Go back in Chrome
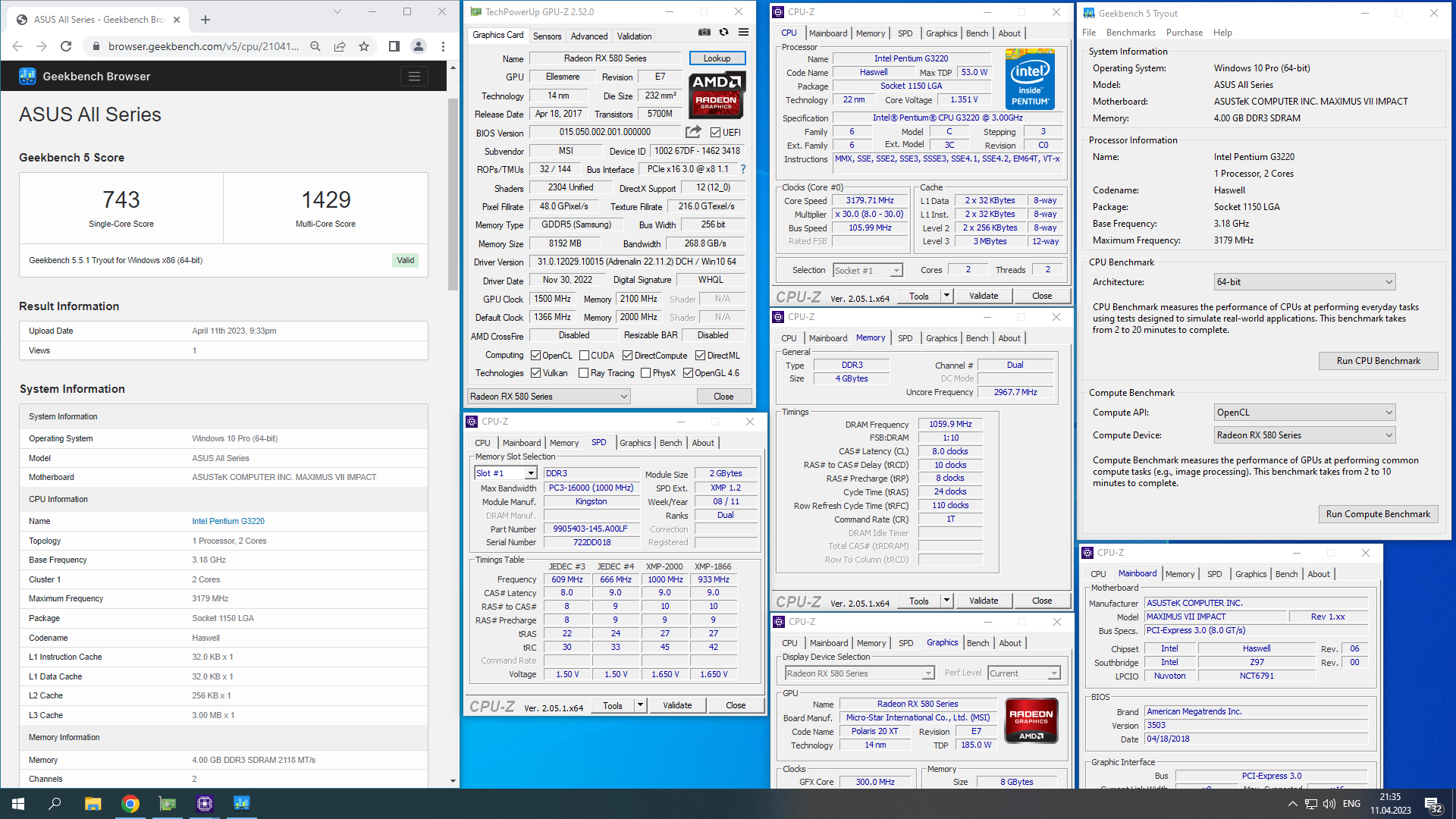The image size is (1456, 819). tap(17, 46)
